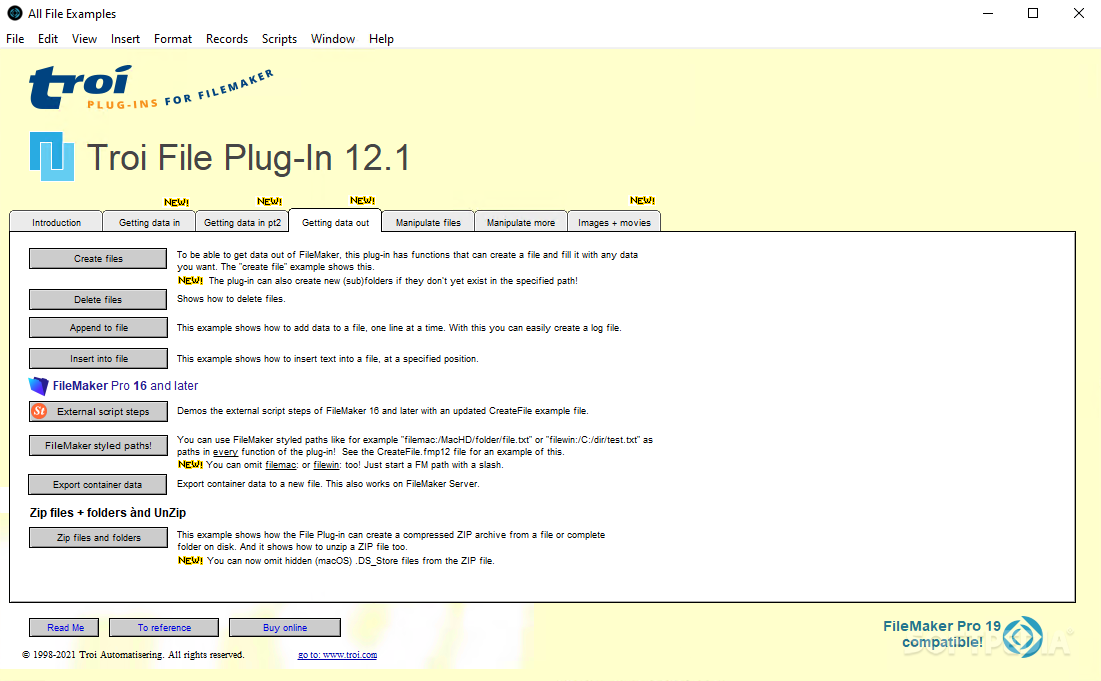The image size is (1101, 681).
Task: Click the Delete files button
Action: [98, 299]
